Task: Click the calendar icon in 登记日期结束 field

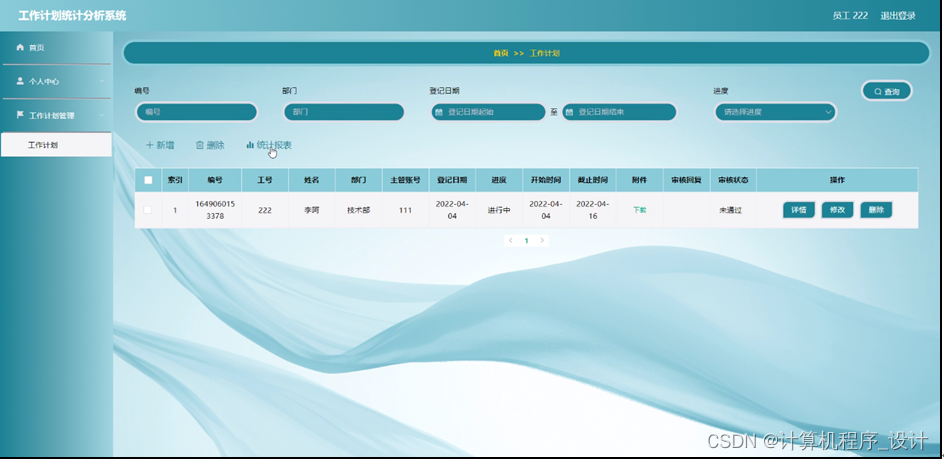Action: tap(570, 112)
